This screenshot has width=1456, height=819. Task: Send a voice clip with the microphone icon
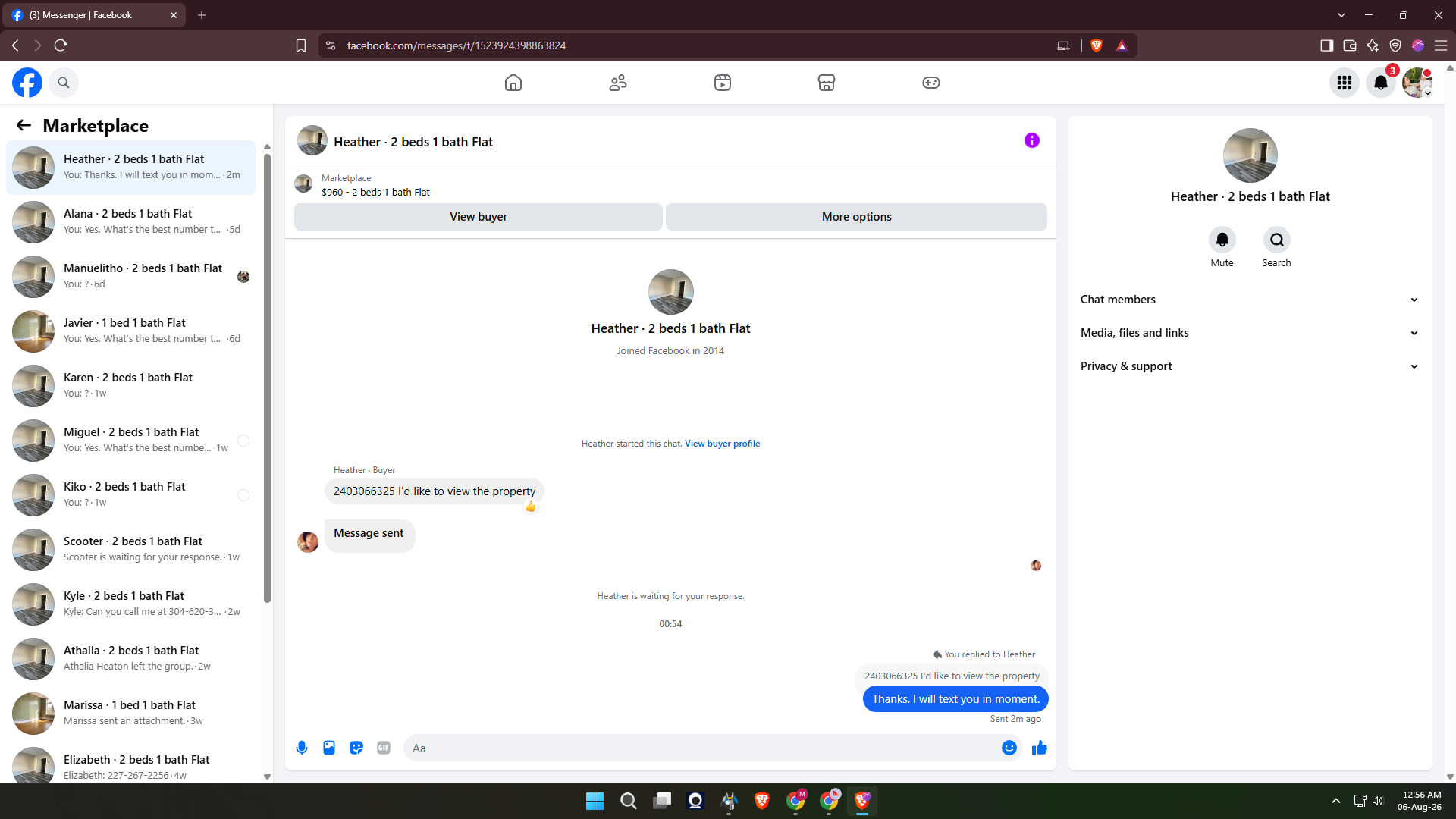[302, 748]
